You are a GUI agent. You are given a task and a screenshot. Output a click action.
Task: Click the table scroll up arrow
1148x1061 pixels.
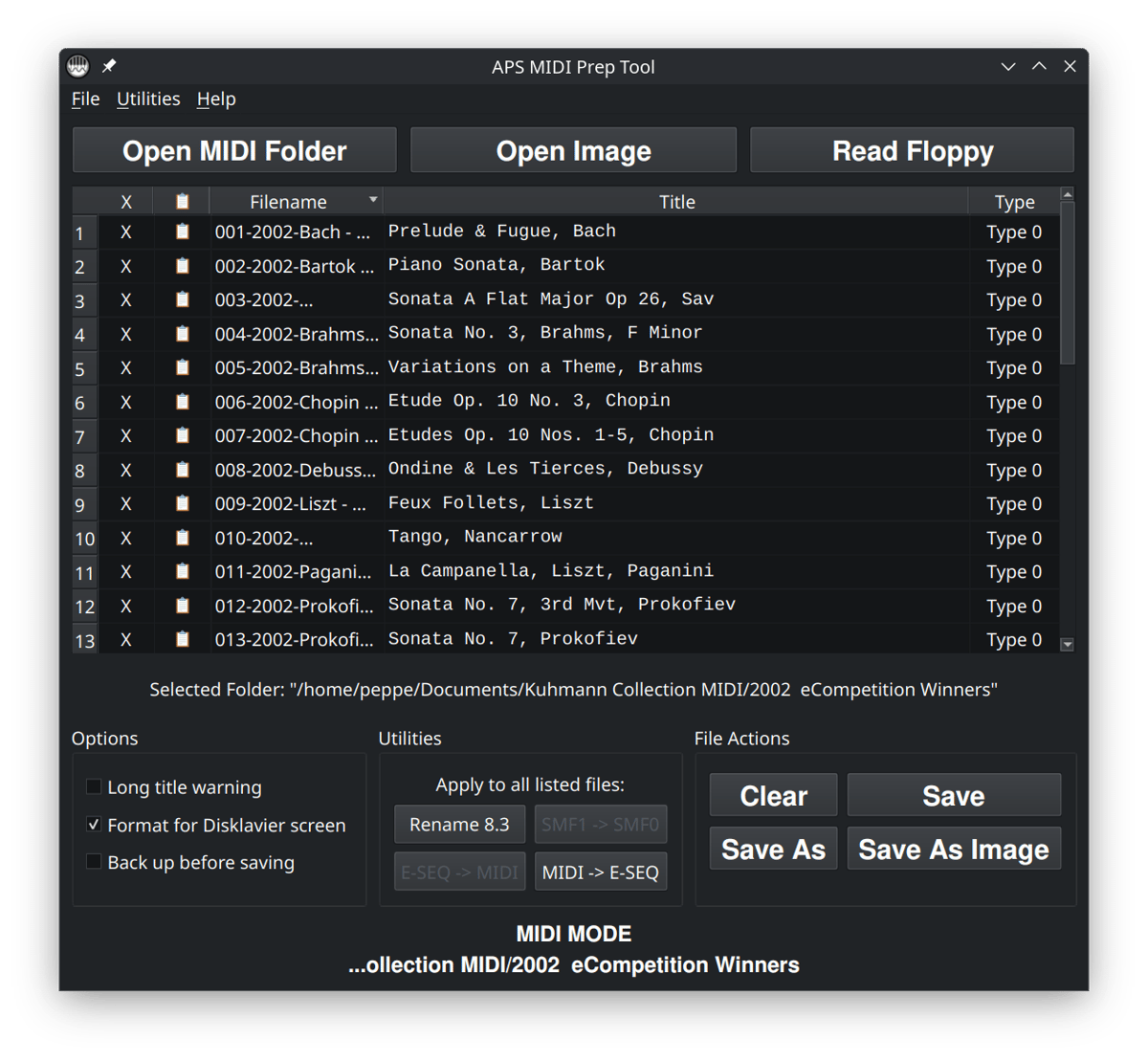click(1068, 194)
